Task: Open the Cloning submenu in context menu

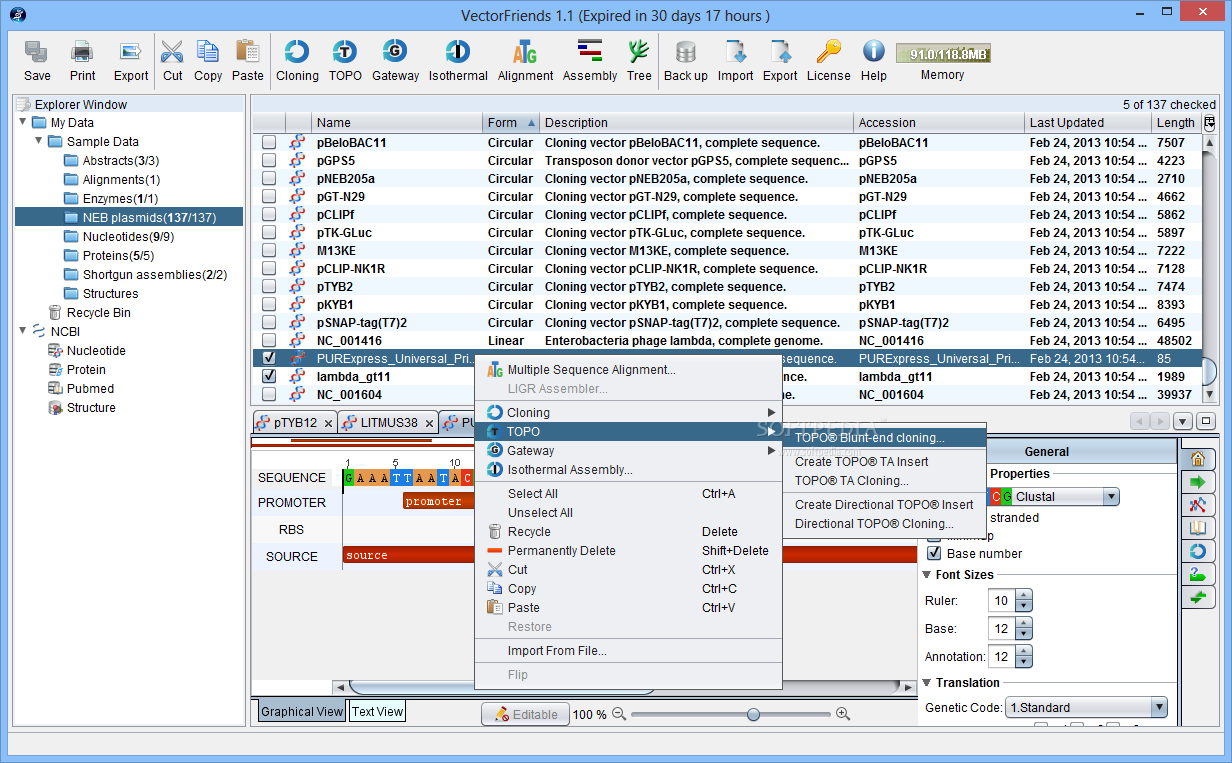Action: (x=628, y=412)
